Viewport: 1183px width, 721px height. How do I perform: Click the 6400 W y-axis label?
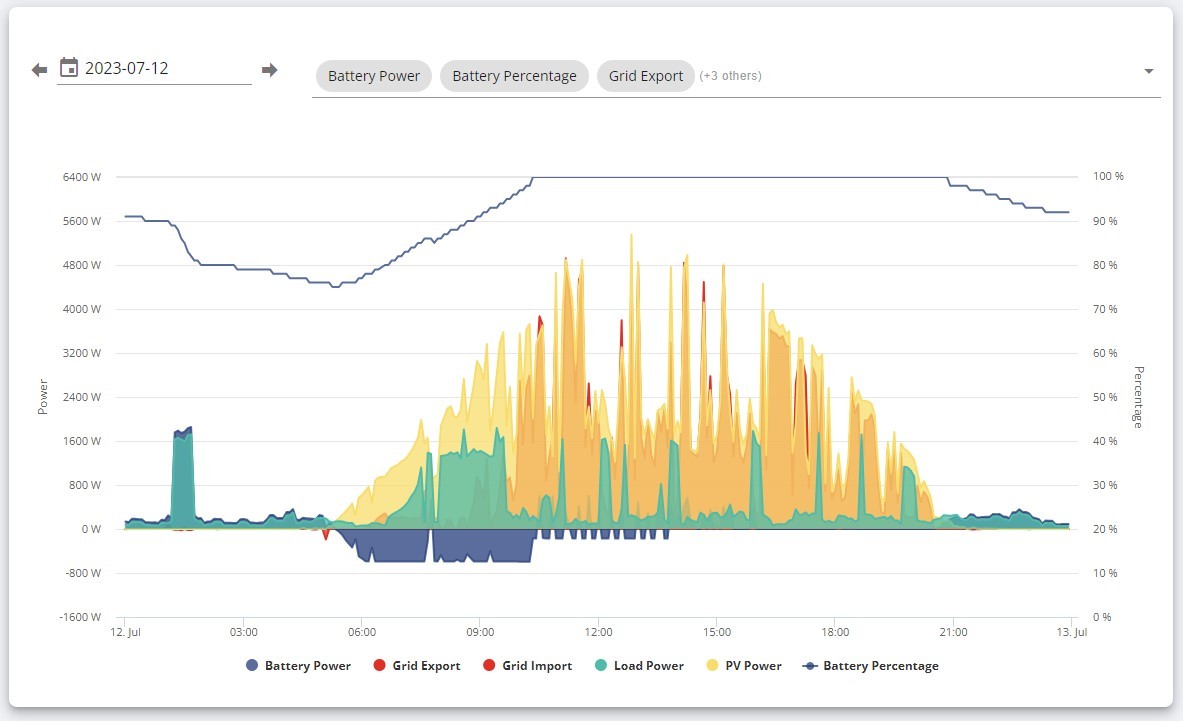click(81, 177)
